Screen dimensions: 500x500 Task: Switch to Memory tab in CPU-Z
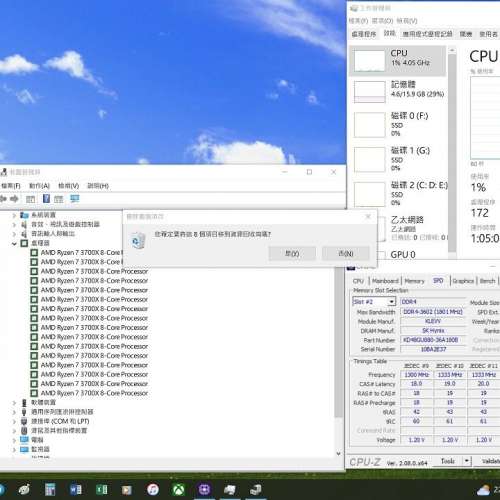414,281
